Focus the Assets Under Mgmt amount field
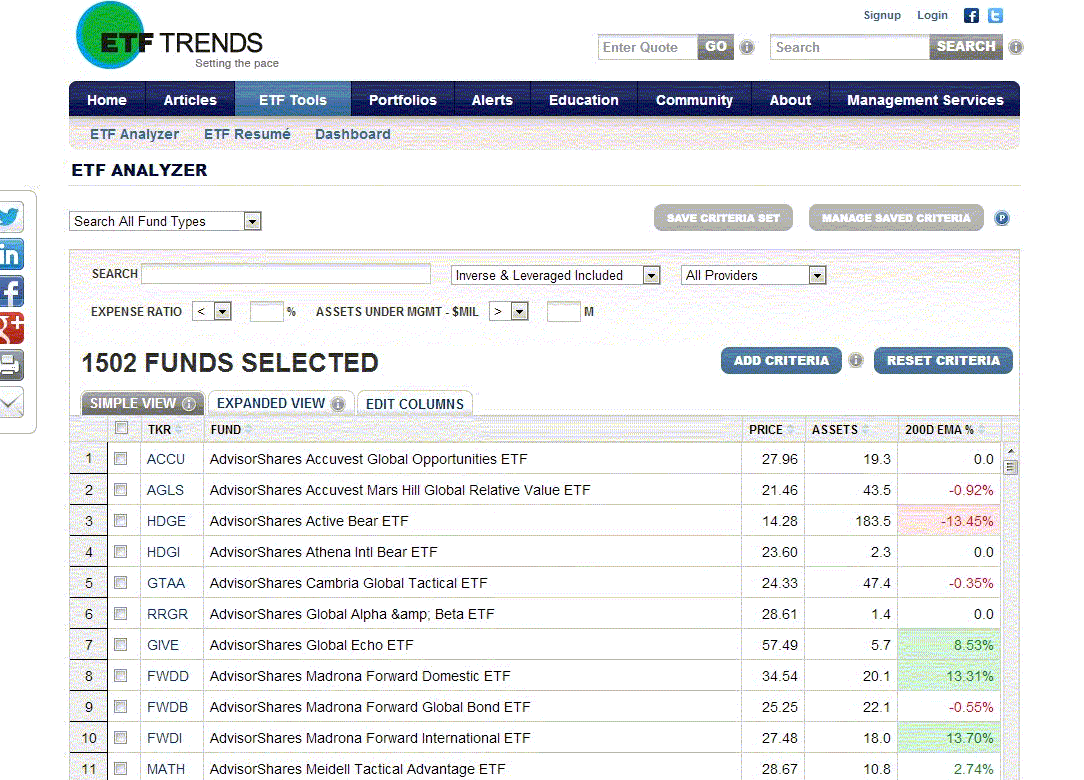The height and width of the screenshot is (780, 1084). [563, 312]
